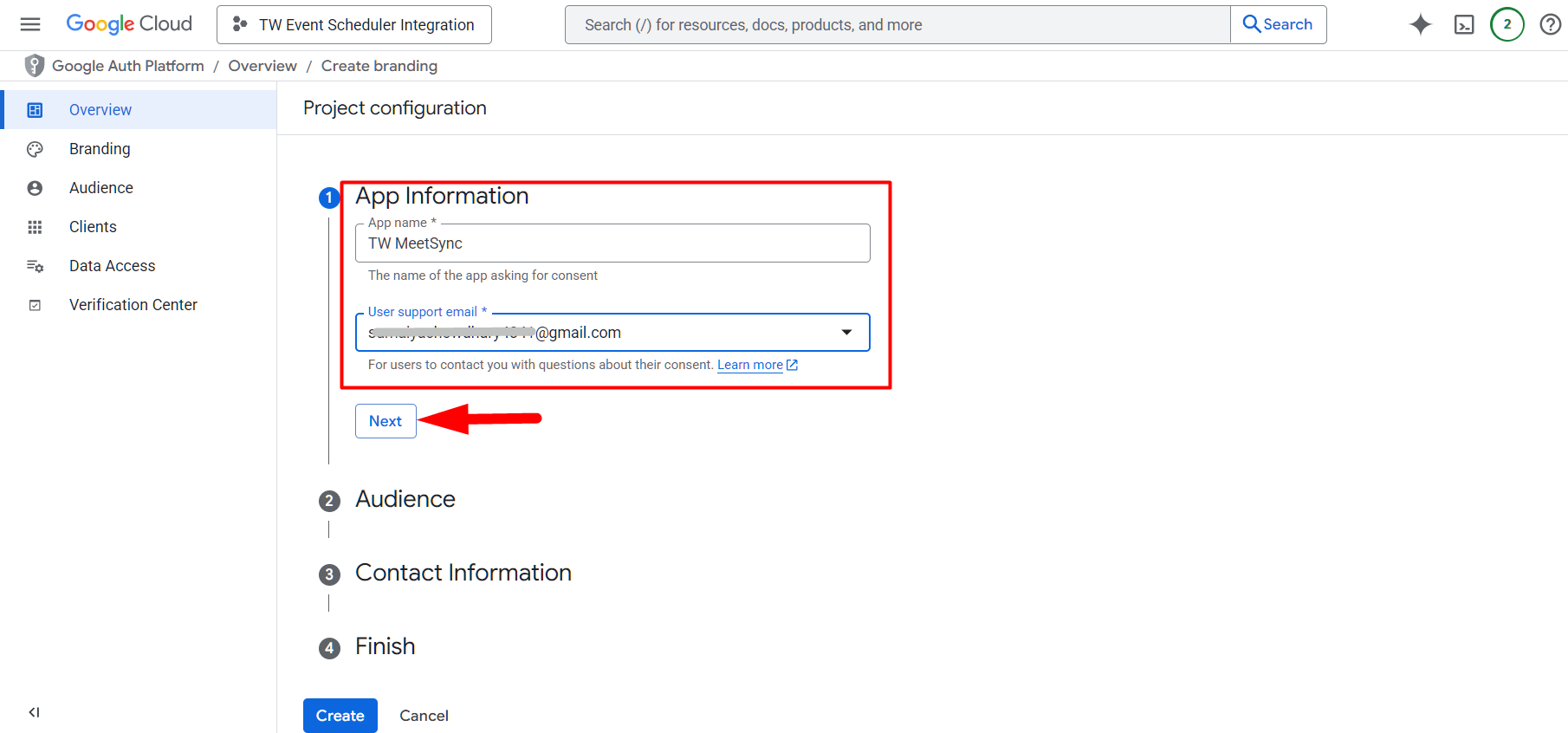Click the Verification Center checkbox icon
Image resolution: width=1568 pixels, height=733 pixels.
click(x=35, y=305)
